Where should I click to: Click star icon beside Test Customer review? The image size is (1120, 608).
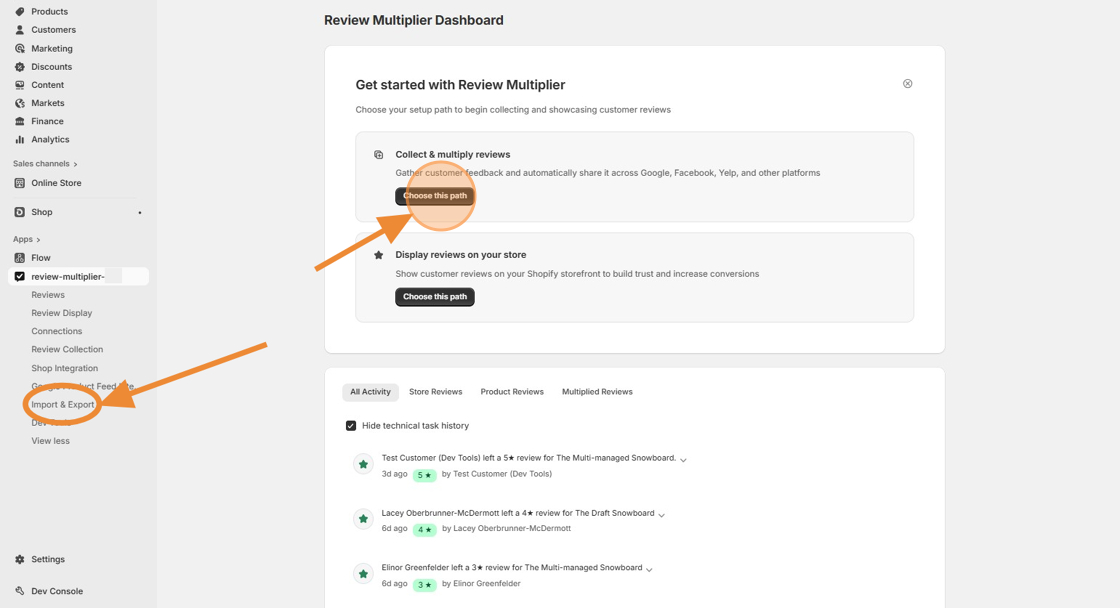[x=364, y=464]
